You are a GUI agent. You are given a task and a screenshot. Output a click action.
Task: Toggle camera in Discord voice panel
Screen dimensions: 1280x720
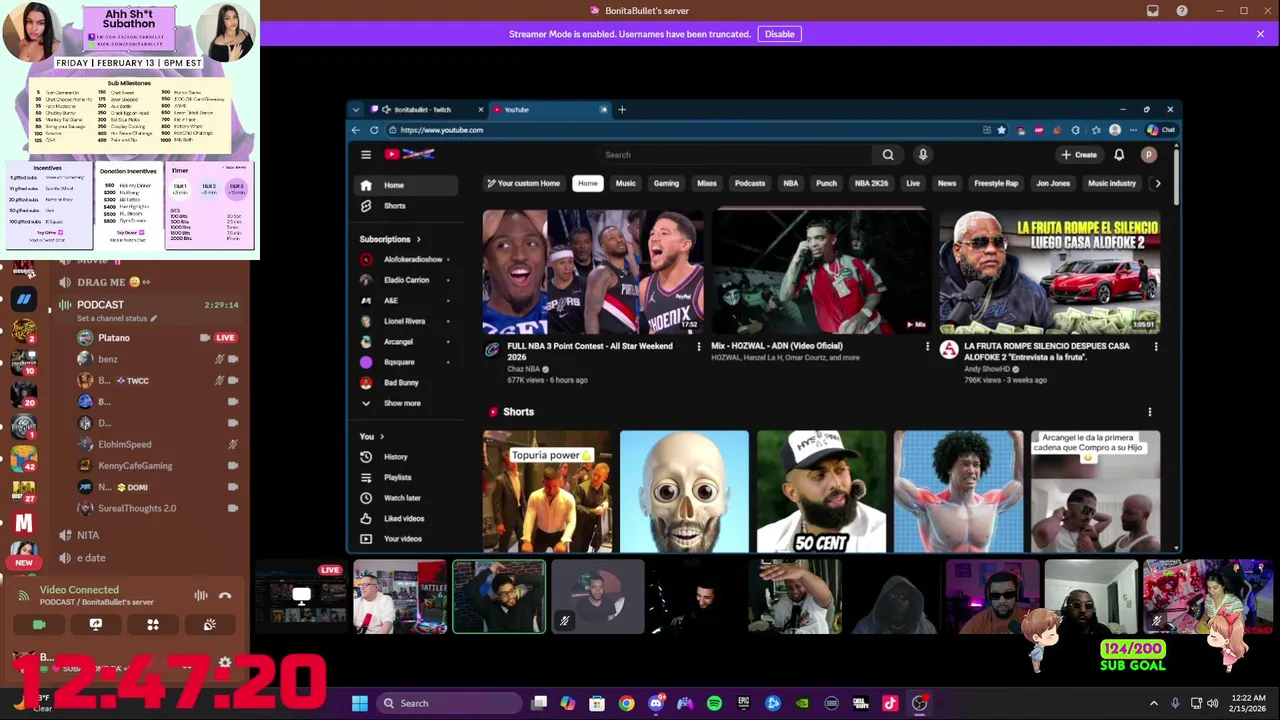point(39,624)
